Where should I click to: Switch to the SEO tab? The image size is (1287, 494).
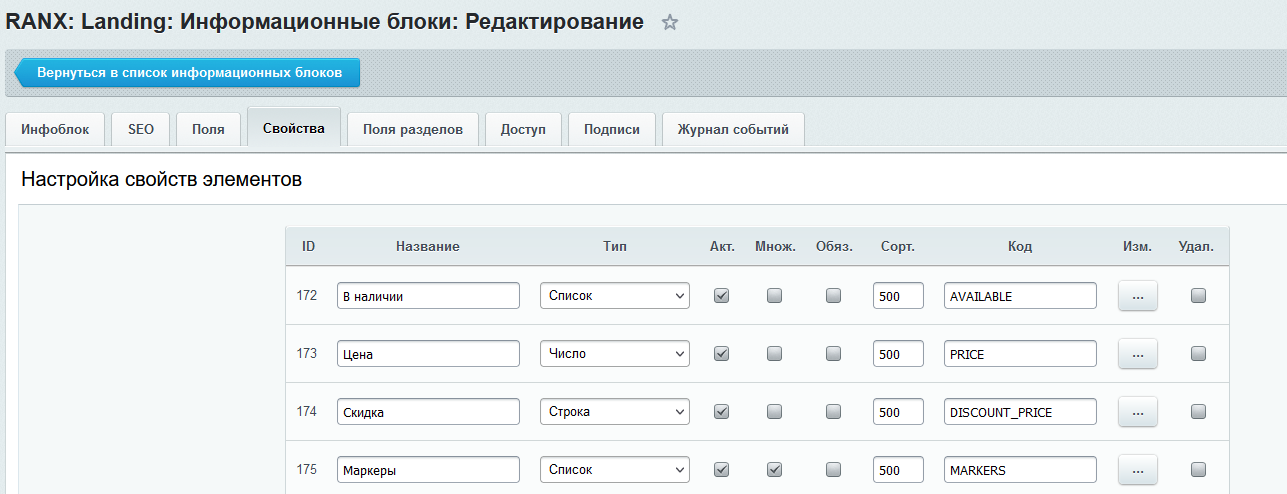tap(141, 129)
